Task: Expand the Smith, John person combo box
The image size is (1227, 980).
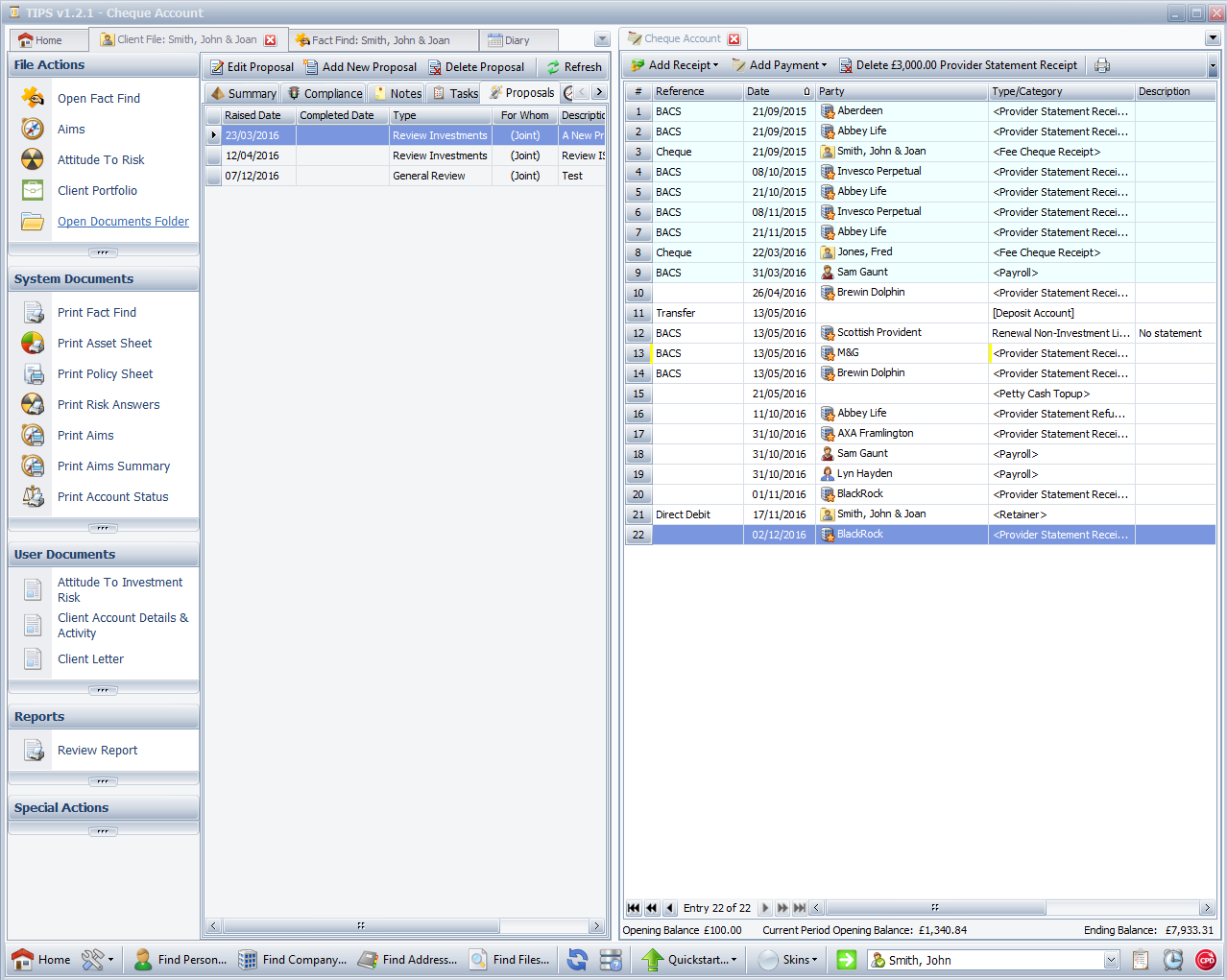Action: pos(1111,960)
